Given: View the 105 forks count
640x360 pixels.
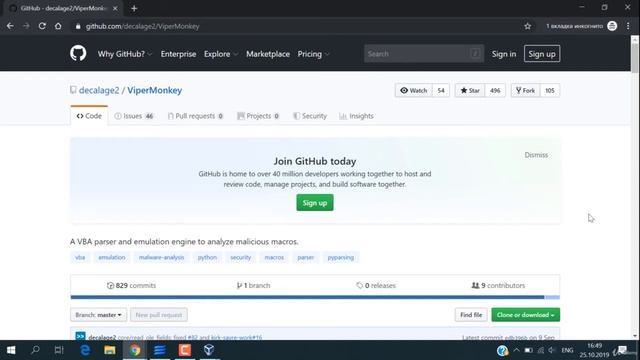Looking at the screenshot, I should [x=550, y=90].
